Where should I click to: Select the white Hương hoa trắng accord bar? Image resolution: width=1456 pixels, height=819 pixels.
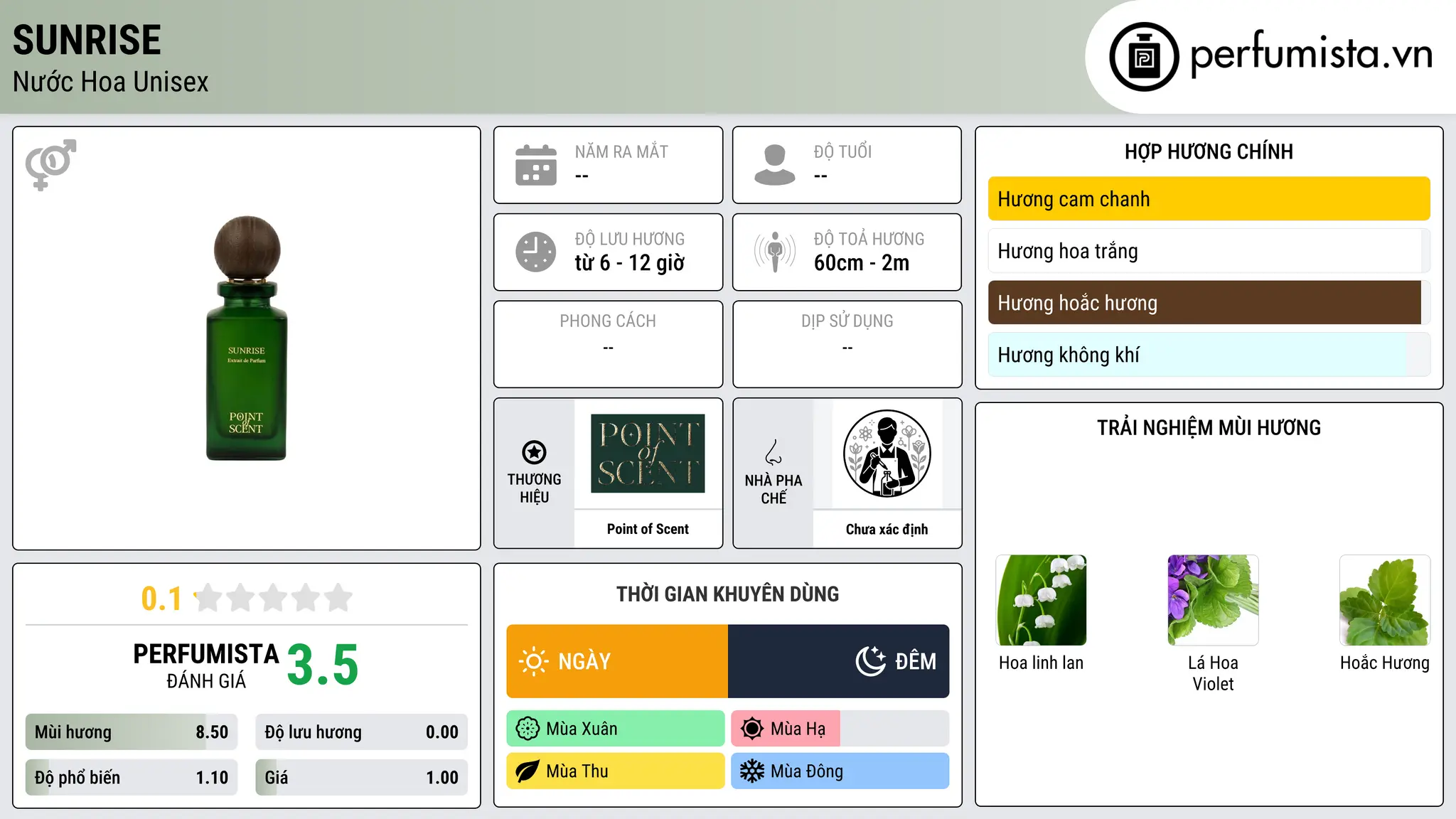click(1209, 251)
